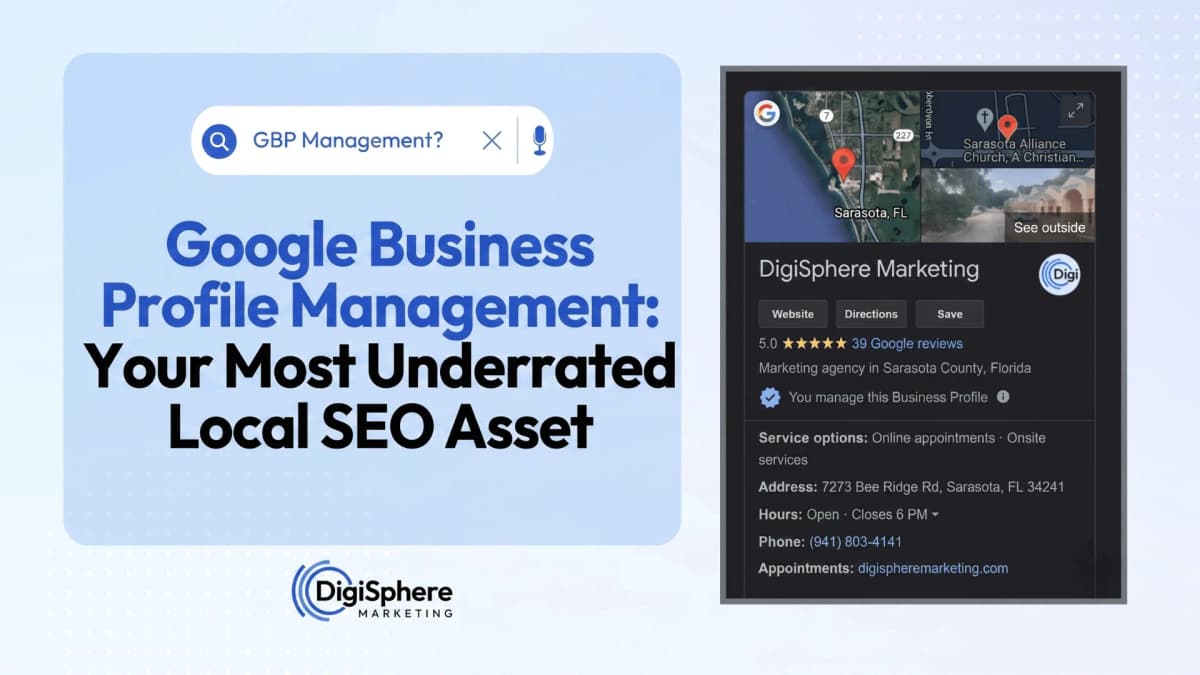Click the microphone voice search icon

(539, 140)
